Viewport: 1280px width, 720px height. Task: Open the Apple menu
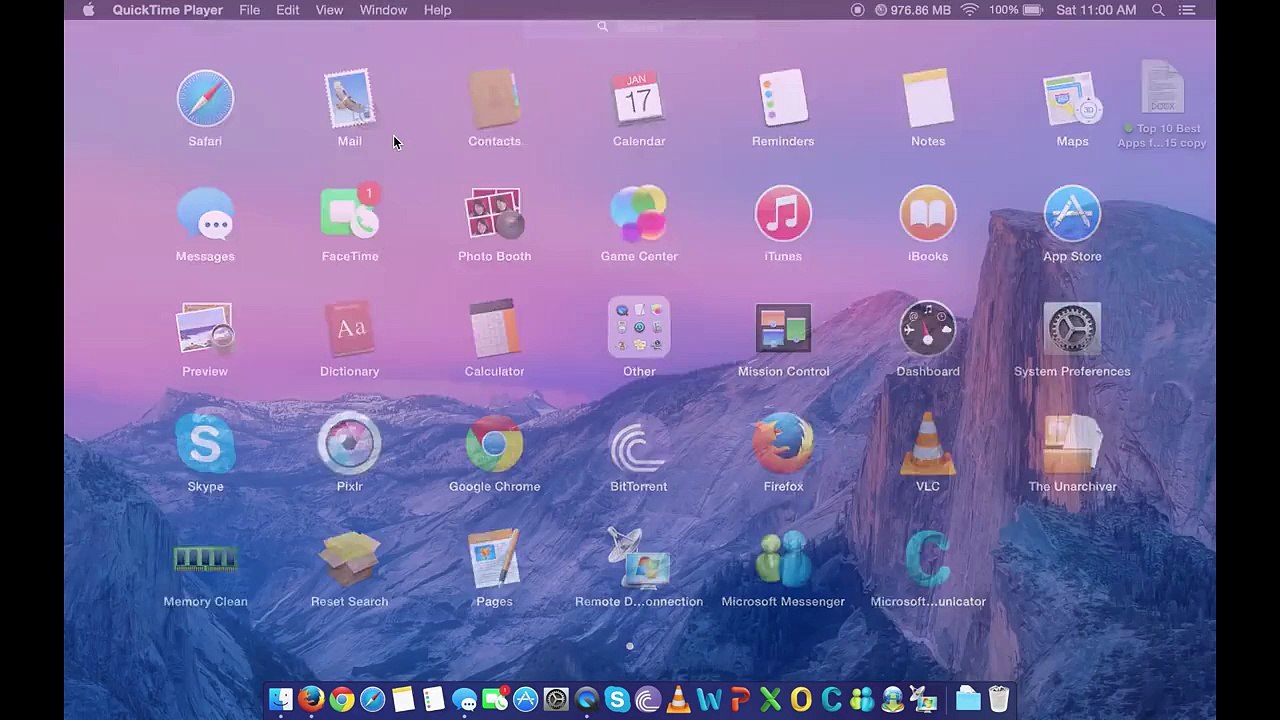pyautogui.click(x=88, y=10)
